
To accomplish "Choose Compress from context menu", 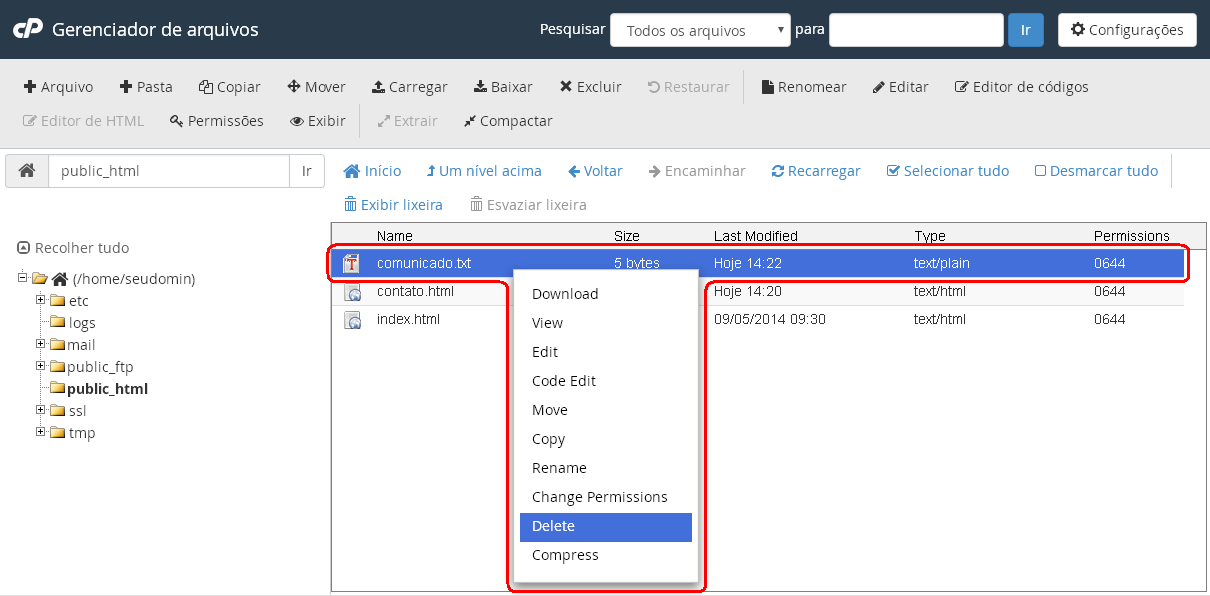I will point(605,555).
